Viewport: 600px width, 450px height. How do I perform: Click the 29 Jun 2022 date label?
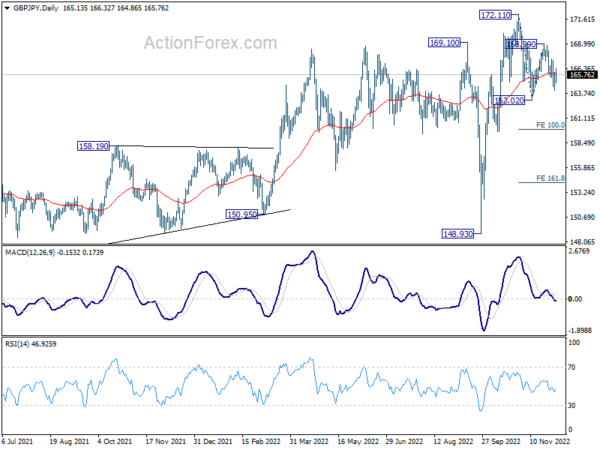(x=404, y=441)
